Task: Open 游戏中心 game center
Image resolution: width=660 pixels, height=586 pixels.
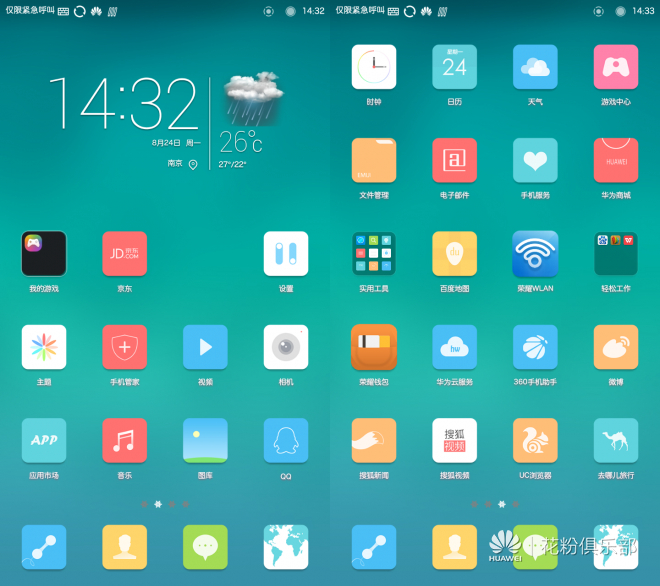Action: pyautogui.click(x=616, y=67)
